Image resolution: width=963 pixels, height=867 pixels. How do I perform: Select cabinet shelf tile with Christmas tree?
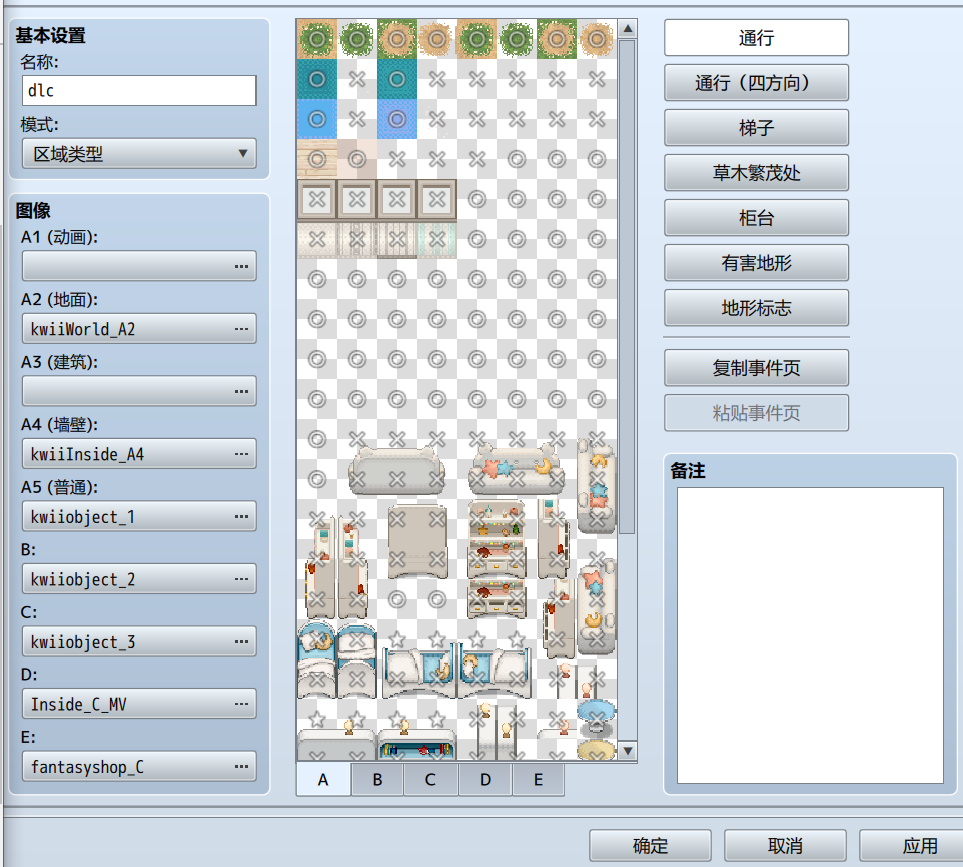click(x=517, y=519)
